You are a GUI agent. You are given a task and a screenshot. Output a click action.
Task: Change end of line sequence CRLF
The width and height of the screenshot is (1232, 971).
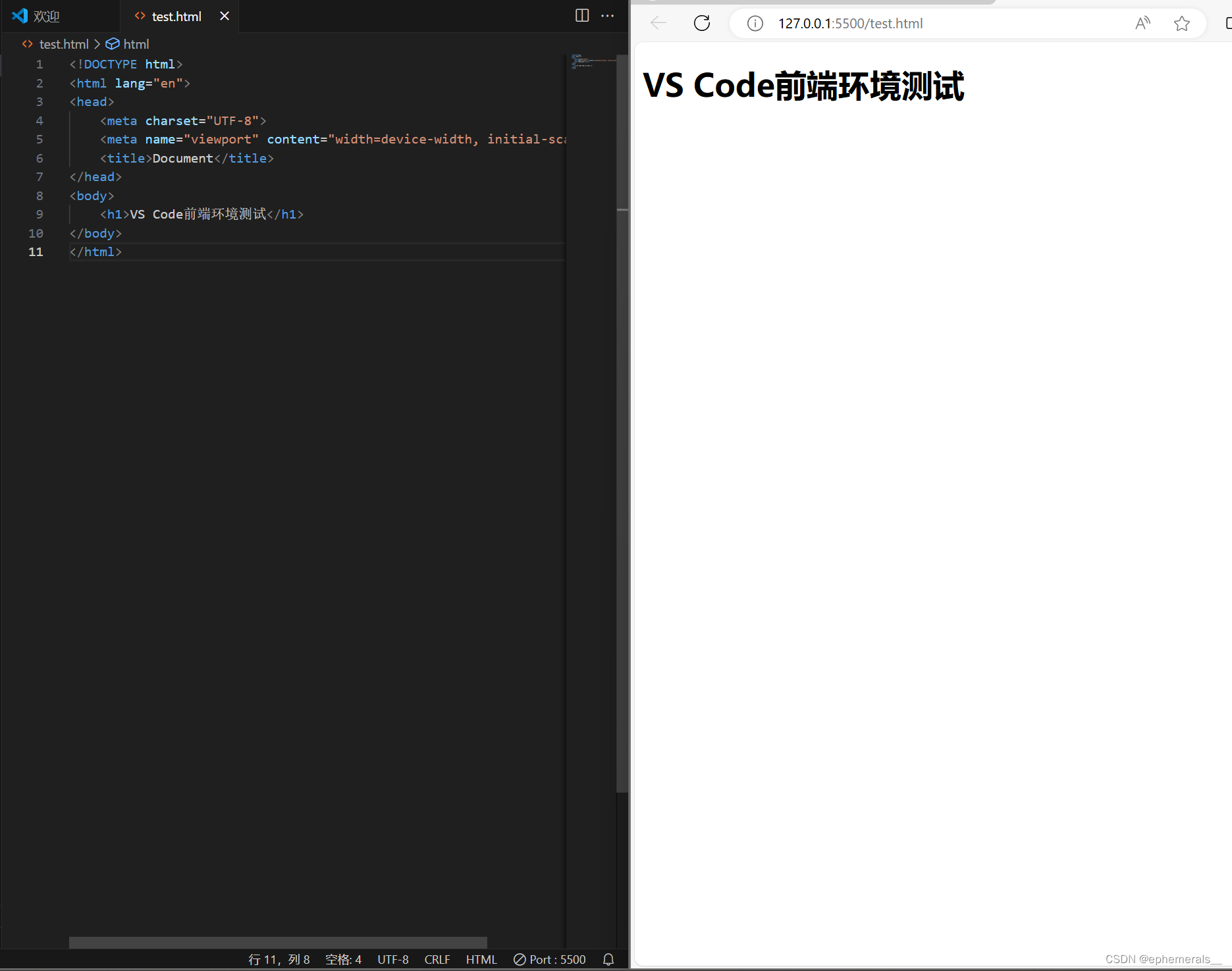pos(437,960)
